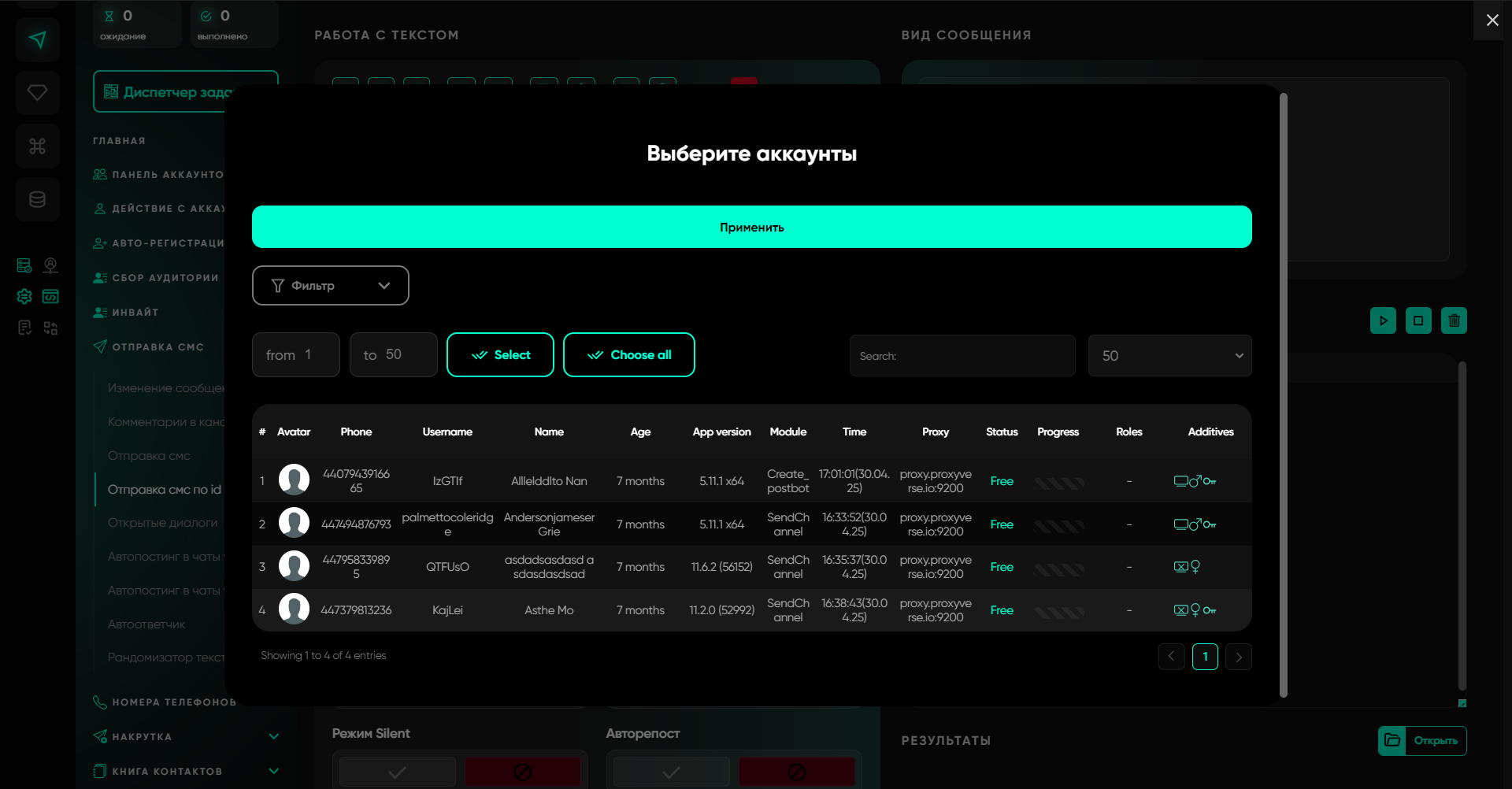Close the account selection dialog
This screenshot has width=1512, height=789.
(x=1492, y=20)
